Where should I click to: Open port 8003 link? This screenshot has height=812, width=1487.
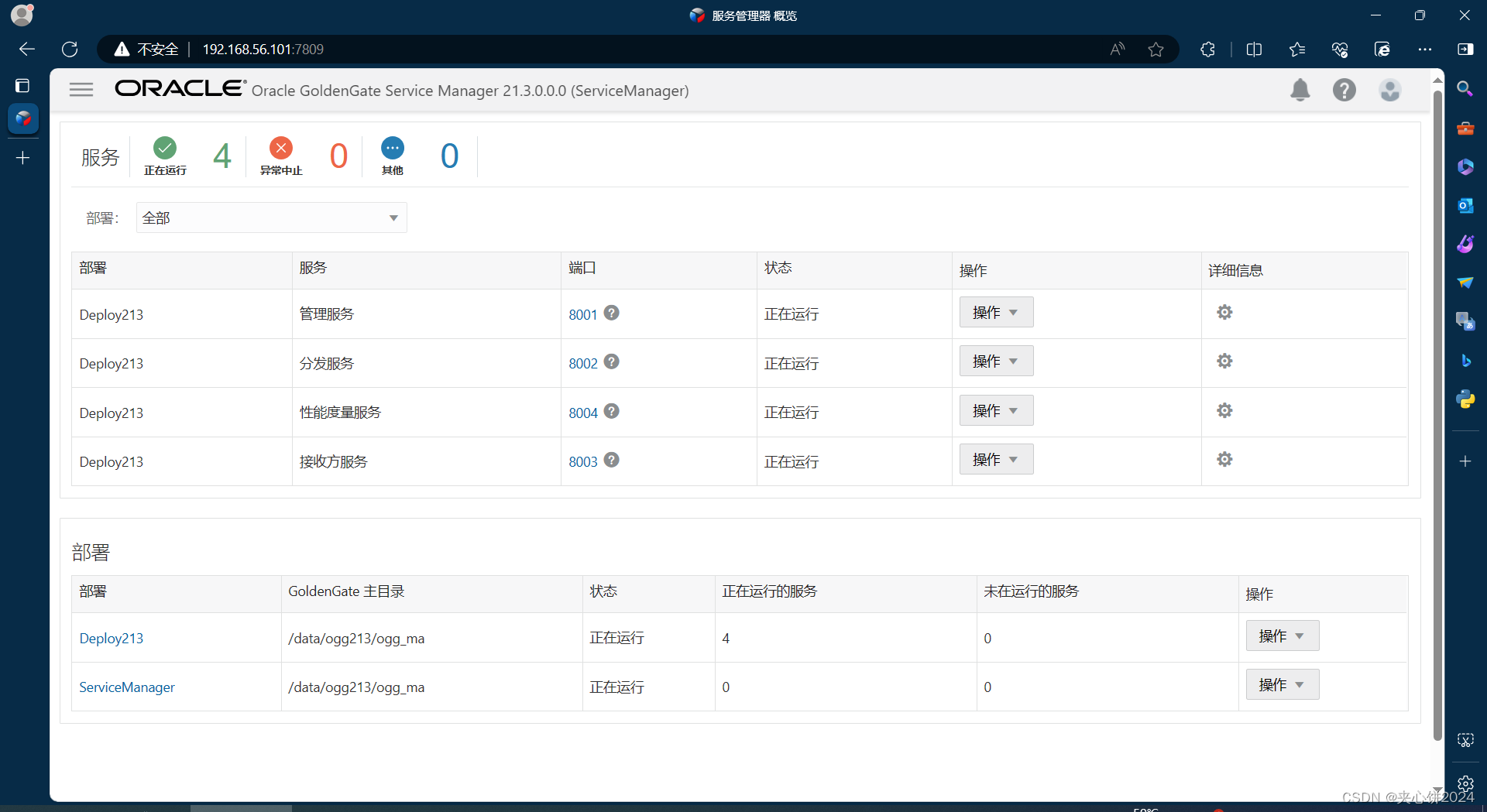point(583,461)
